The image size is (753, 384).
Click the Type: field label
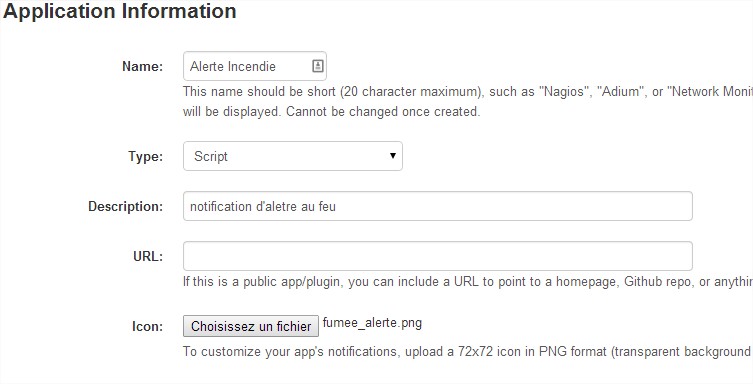pos(146,156)
